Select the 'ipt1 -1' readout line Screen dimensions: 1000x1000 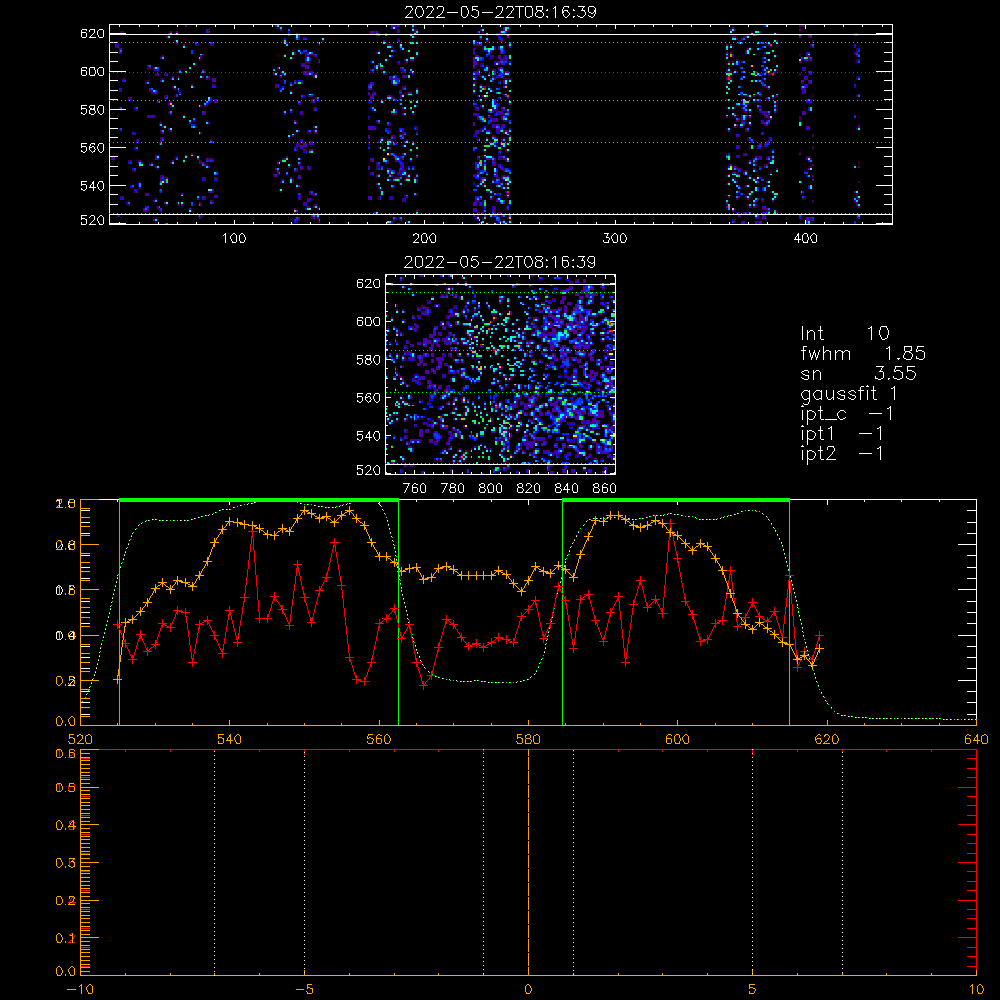(x=842, y=434)
